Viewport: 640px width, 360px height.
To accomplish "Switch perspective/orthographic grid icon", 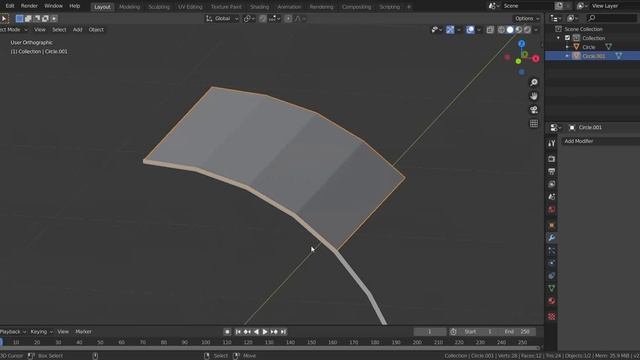I will tap(534, 123).
